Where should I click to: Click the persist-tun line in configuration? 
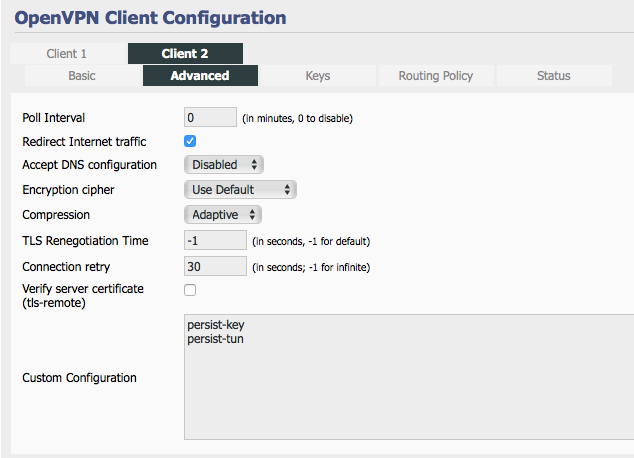[x=216, y=339]
